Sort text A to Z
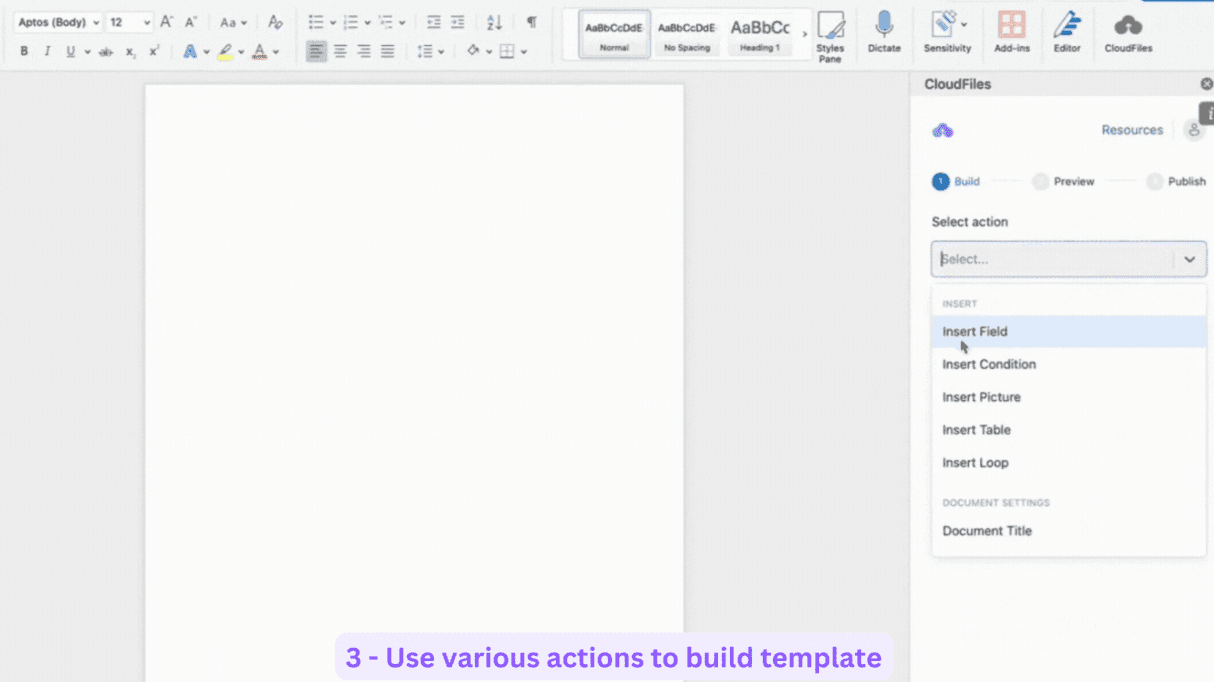Viewport: 1214px width, 682px height. click(494, 22)
